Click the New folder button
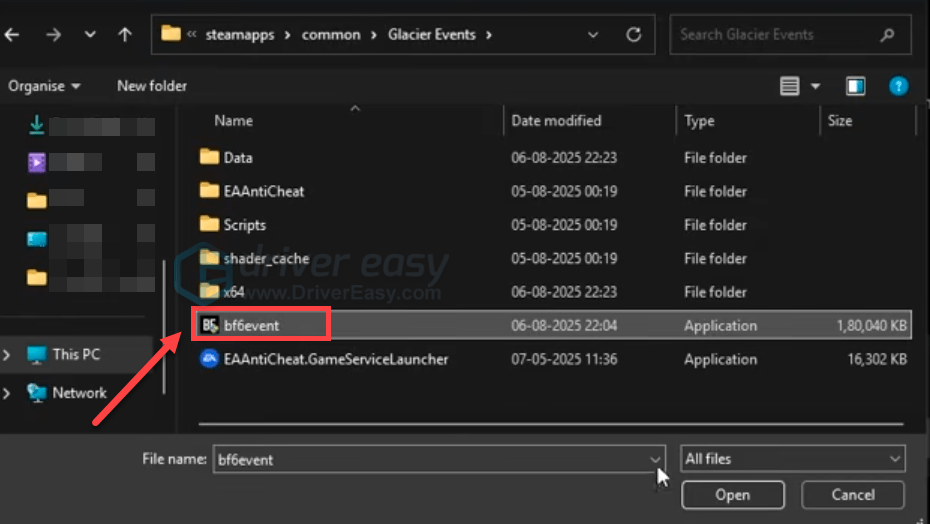The width and height of the screenshot is (930, 524). click(152, 86)
